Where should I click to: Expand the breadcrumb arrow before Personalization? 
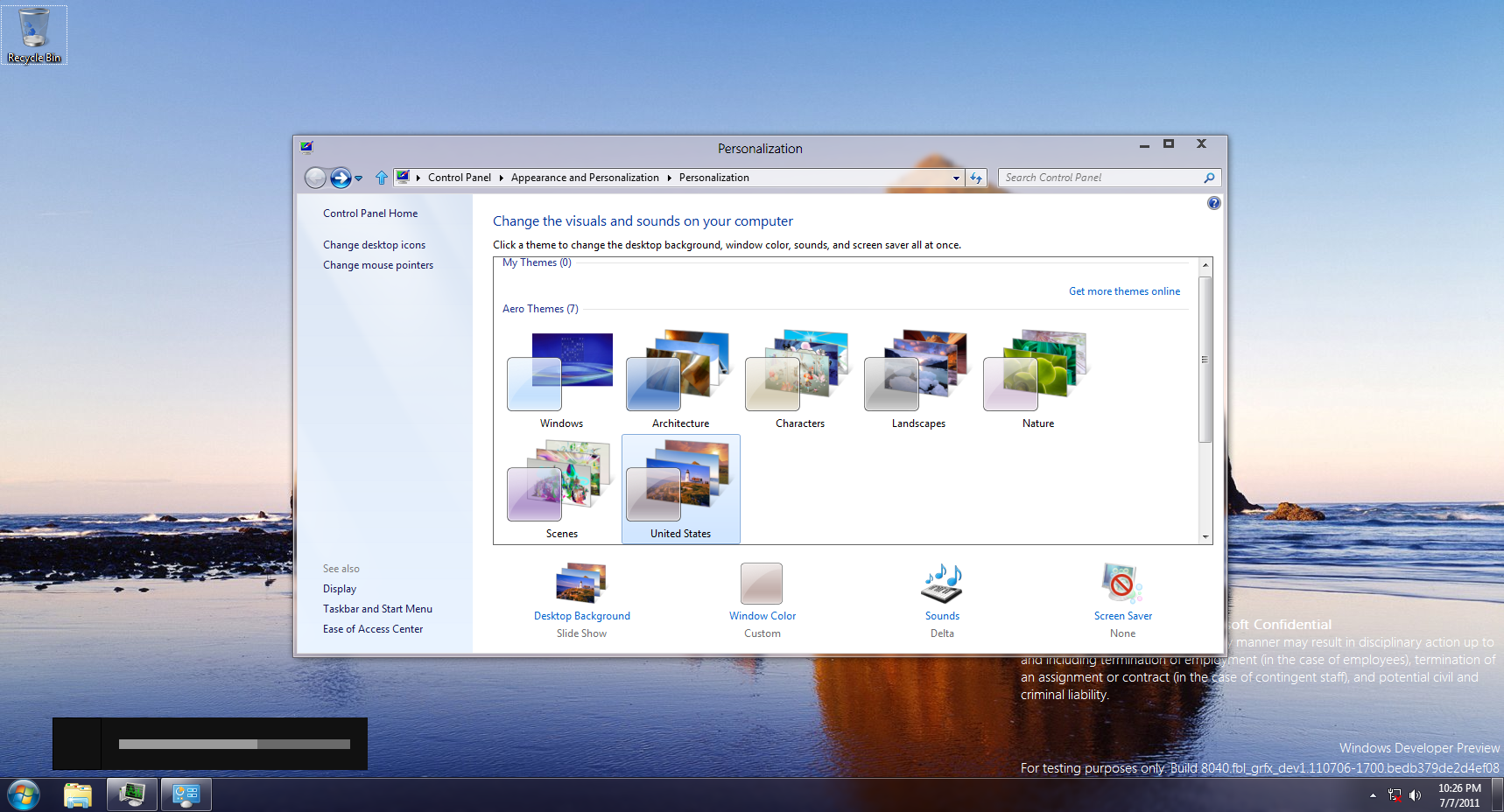[669, 178]
